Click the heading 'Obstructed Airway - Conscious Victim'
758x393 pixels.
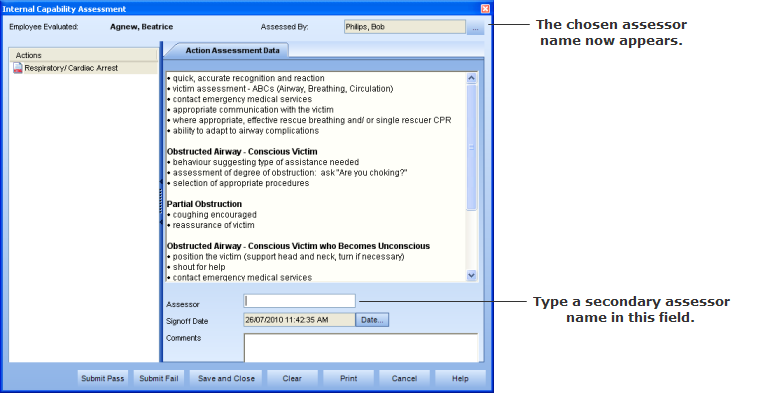tap(242, 152)
